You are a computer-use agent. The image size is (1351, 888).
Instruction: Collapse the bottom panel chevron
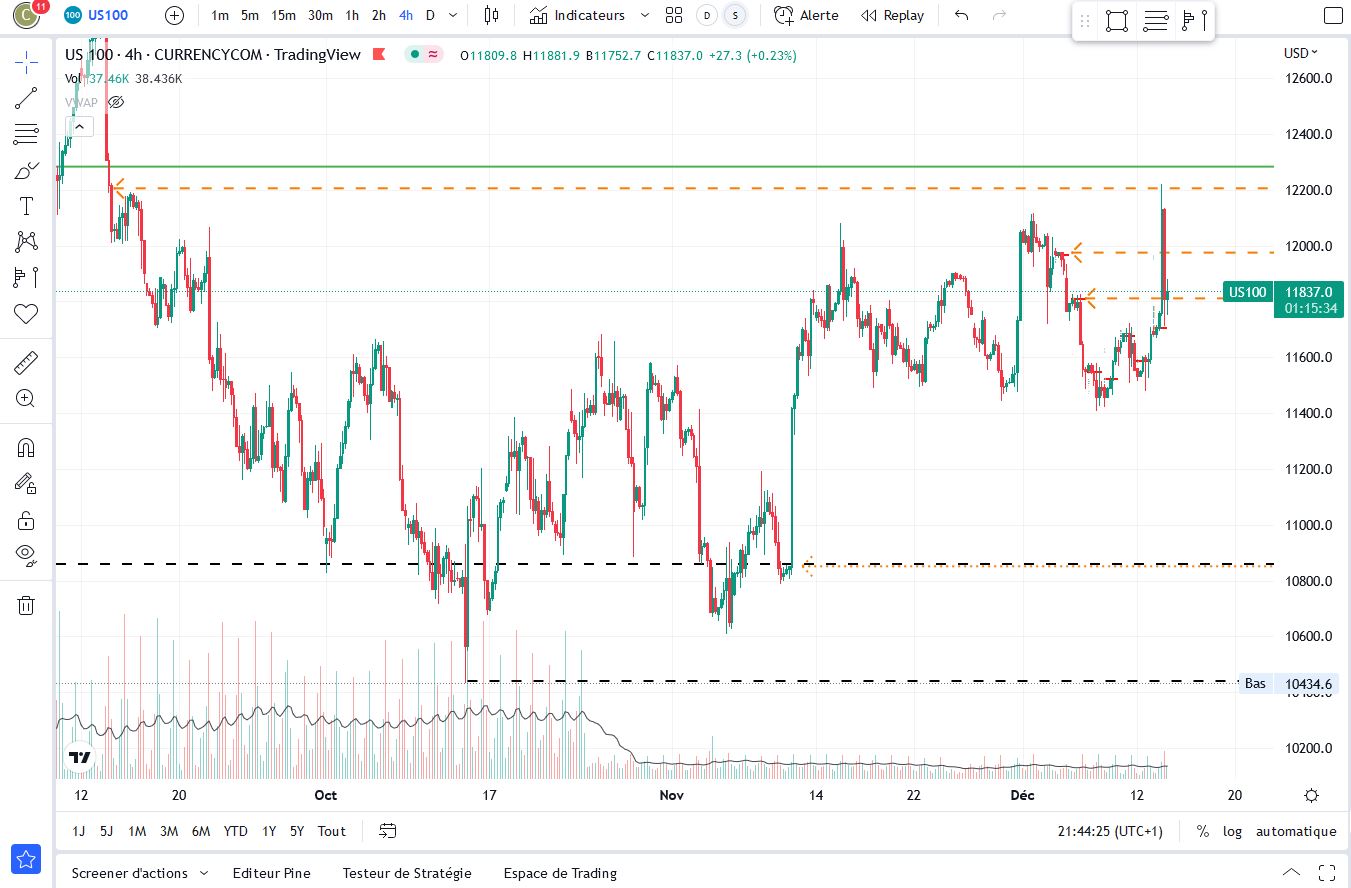1291,872
